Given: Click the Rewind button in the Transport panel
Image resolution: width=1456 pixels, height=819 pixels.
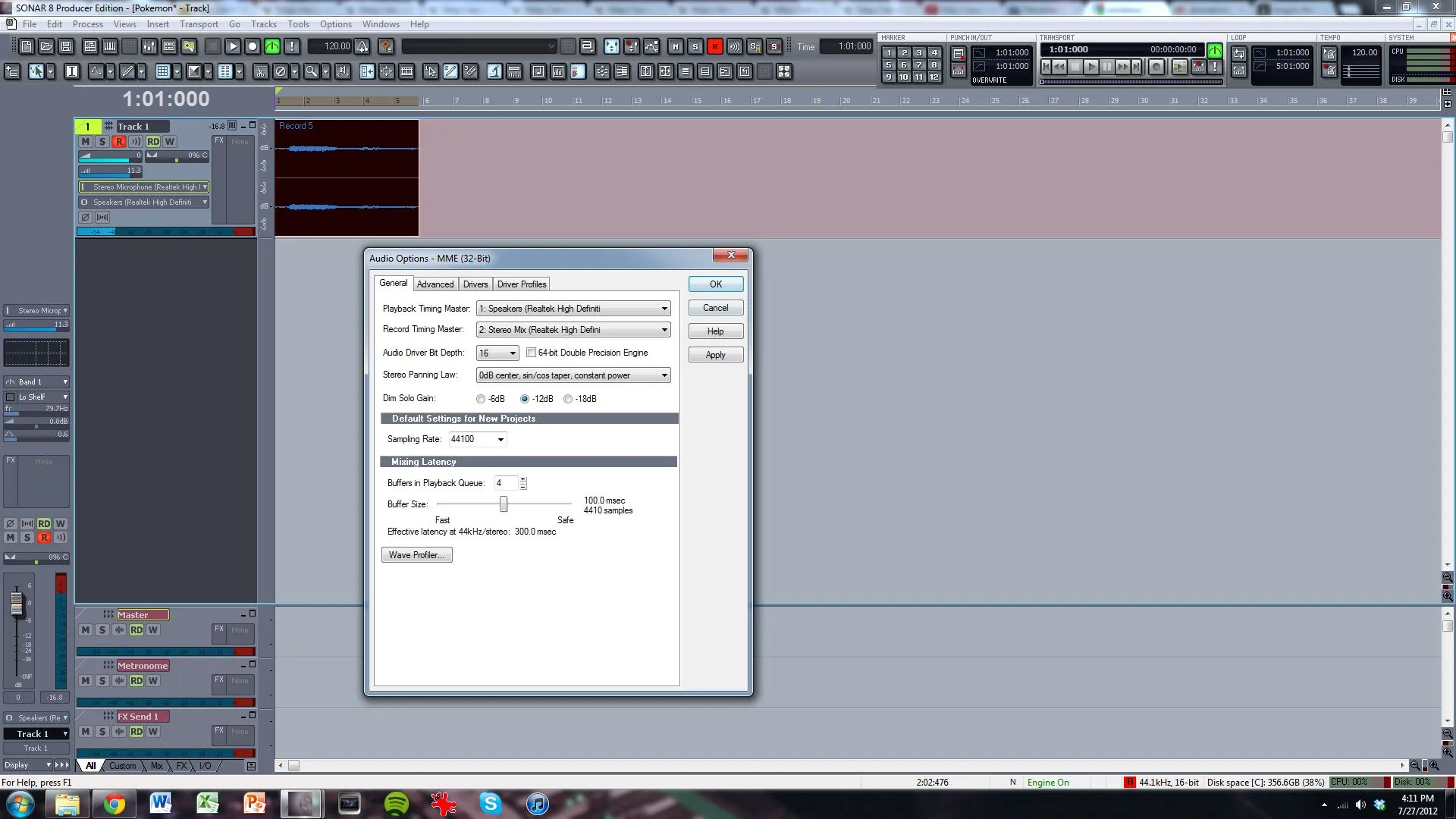Looking at the screenshot, I should (1059, 67).
